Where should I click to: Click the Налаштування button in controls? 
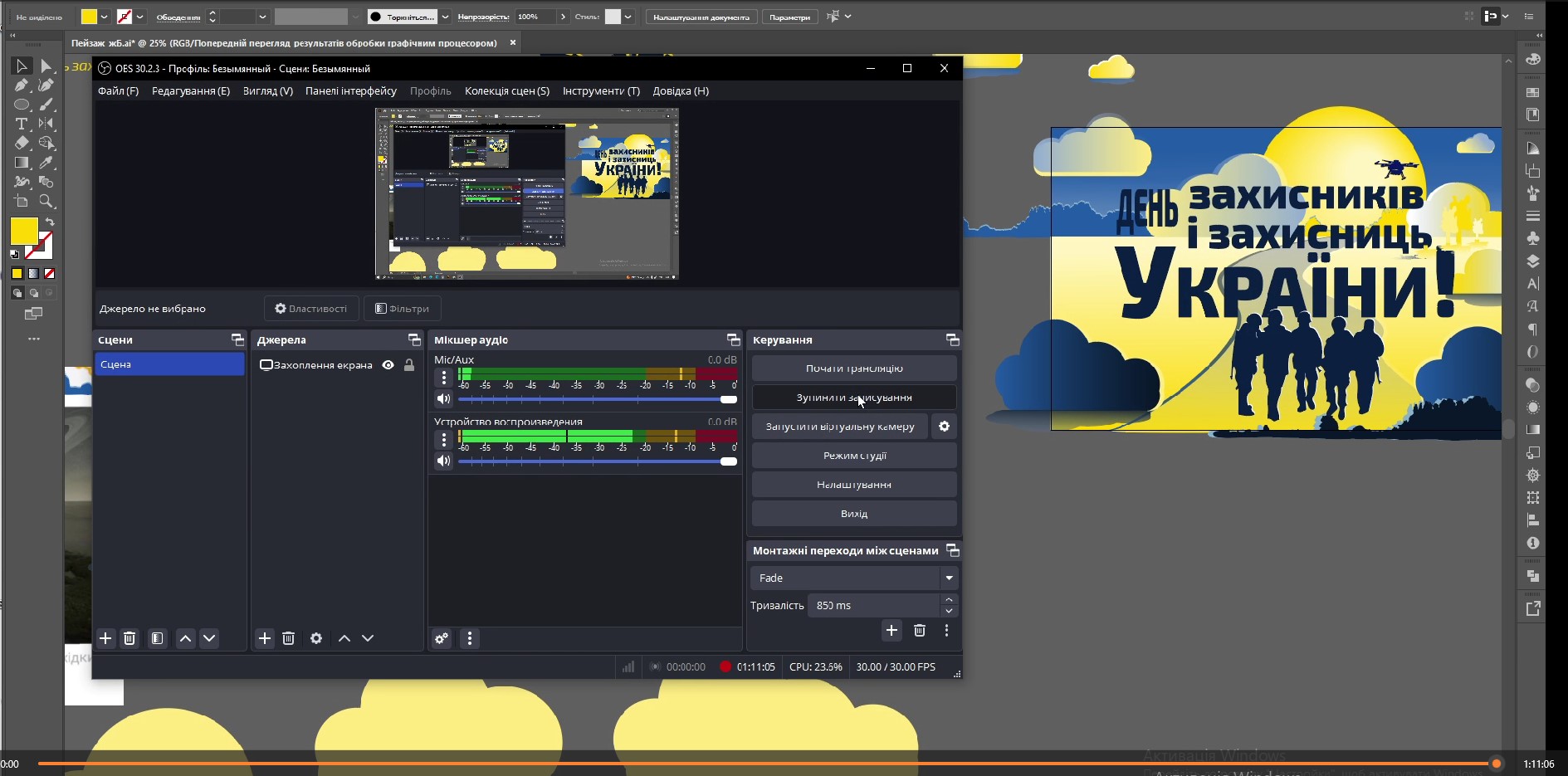853,485
